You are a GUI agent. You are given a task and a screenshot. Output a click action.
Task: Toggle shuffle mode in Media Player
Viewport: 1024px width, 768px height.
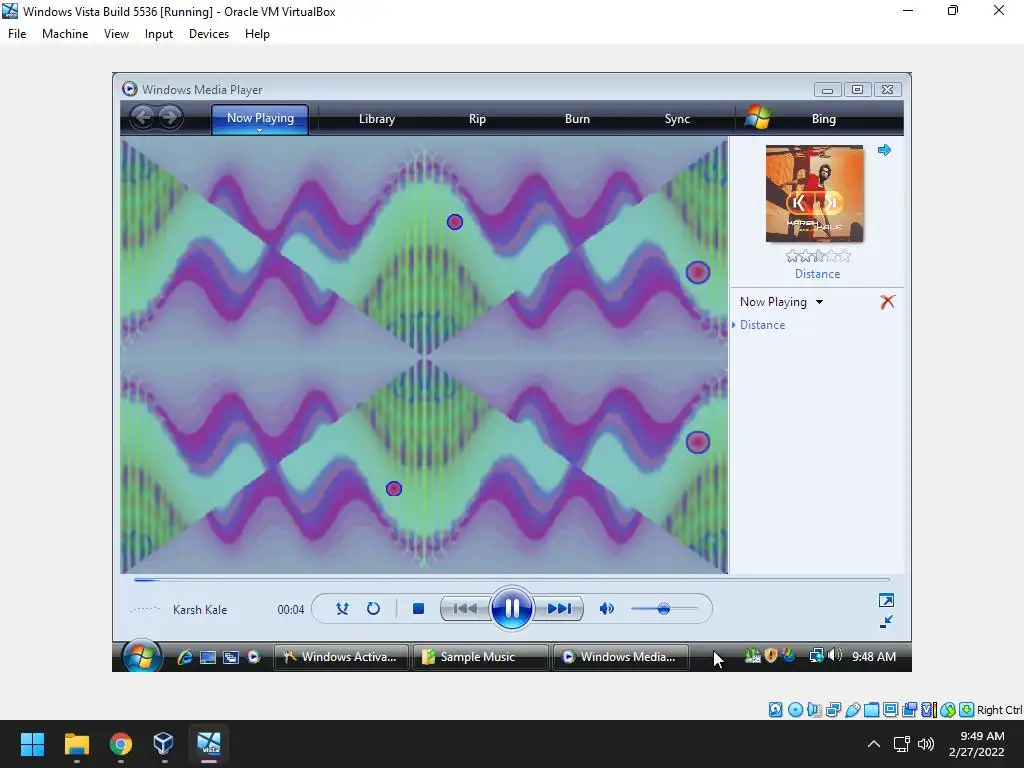tap(342, 609)
